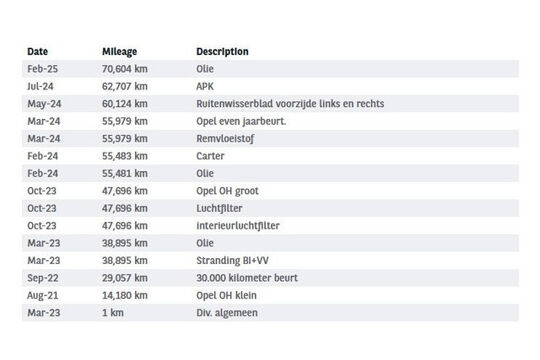Viewport: 540px width, 360px height.
Task: Select the Opel OH groot entry
Action: click(x=227, y=191)
